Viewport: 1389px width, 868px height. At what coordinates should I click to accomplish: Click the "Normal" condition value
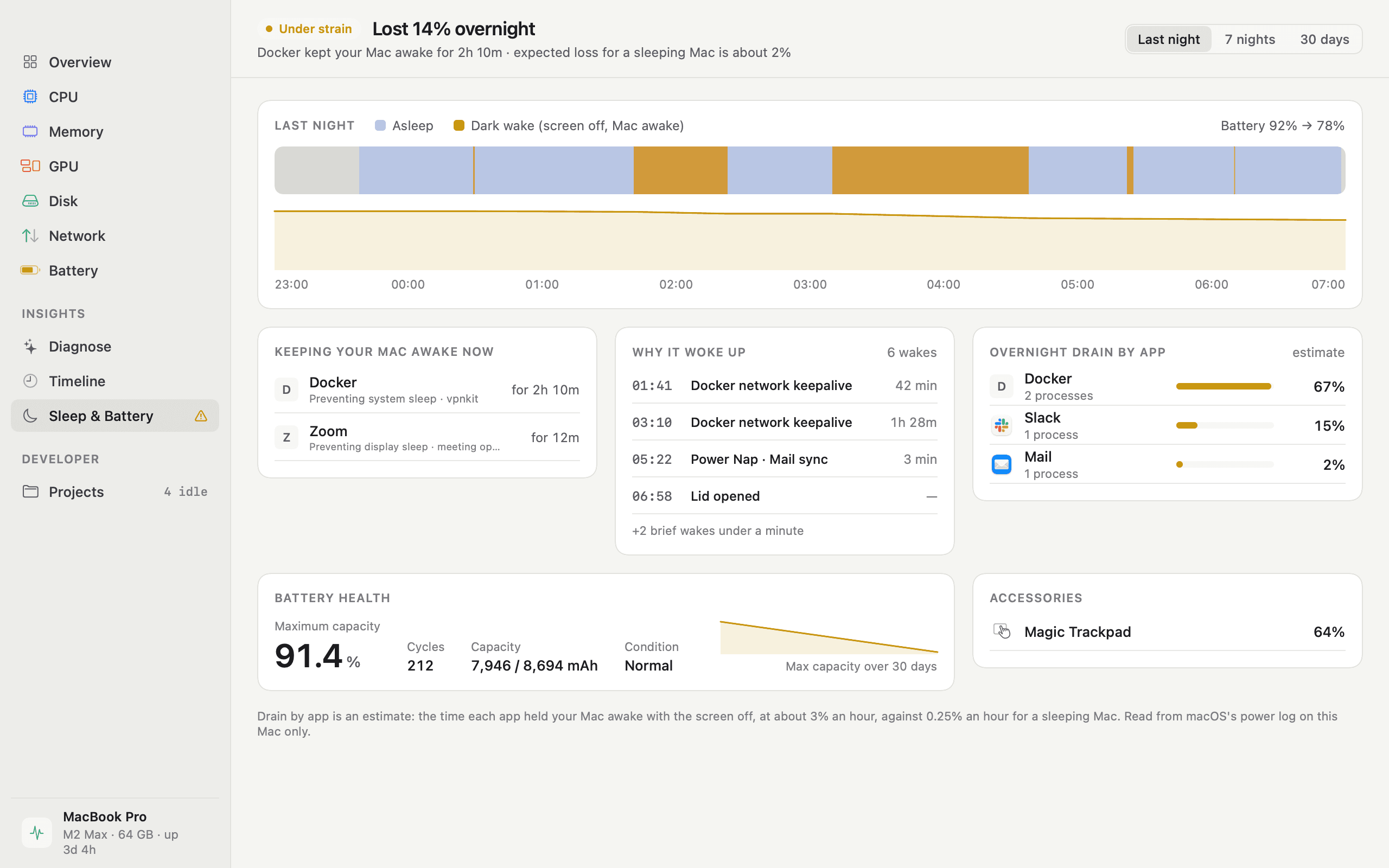click(x=648, y=665)
